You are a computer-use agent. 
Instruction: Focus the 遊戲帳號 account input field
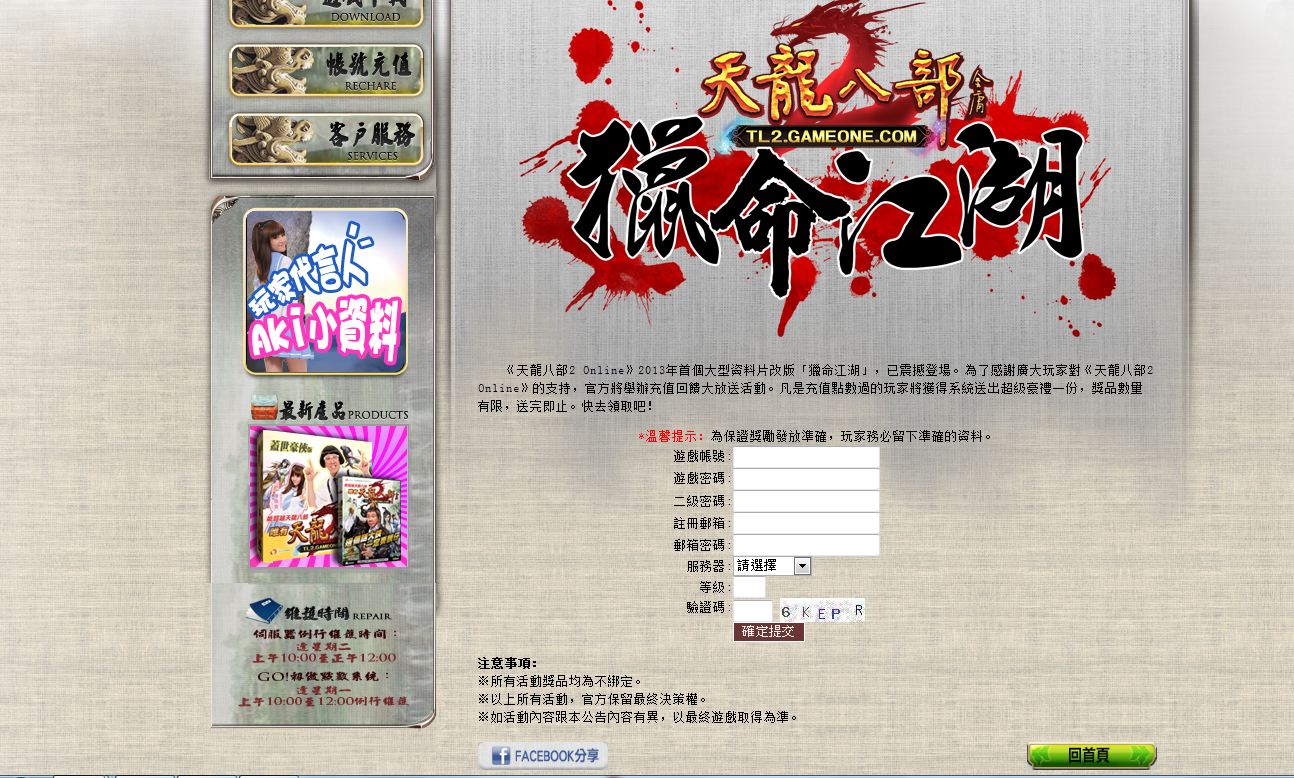806,457
